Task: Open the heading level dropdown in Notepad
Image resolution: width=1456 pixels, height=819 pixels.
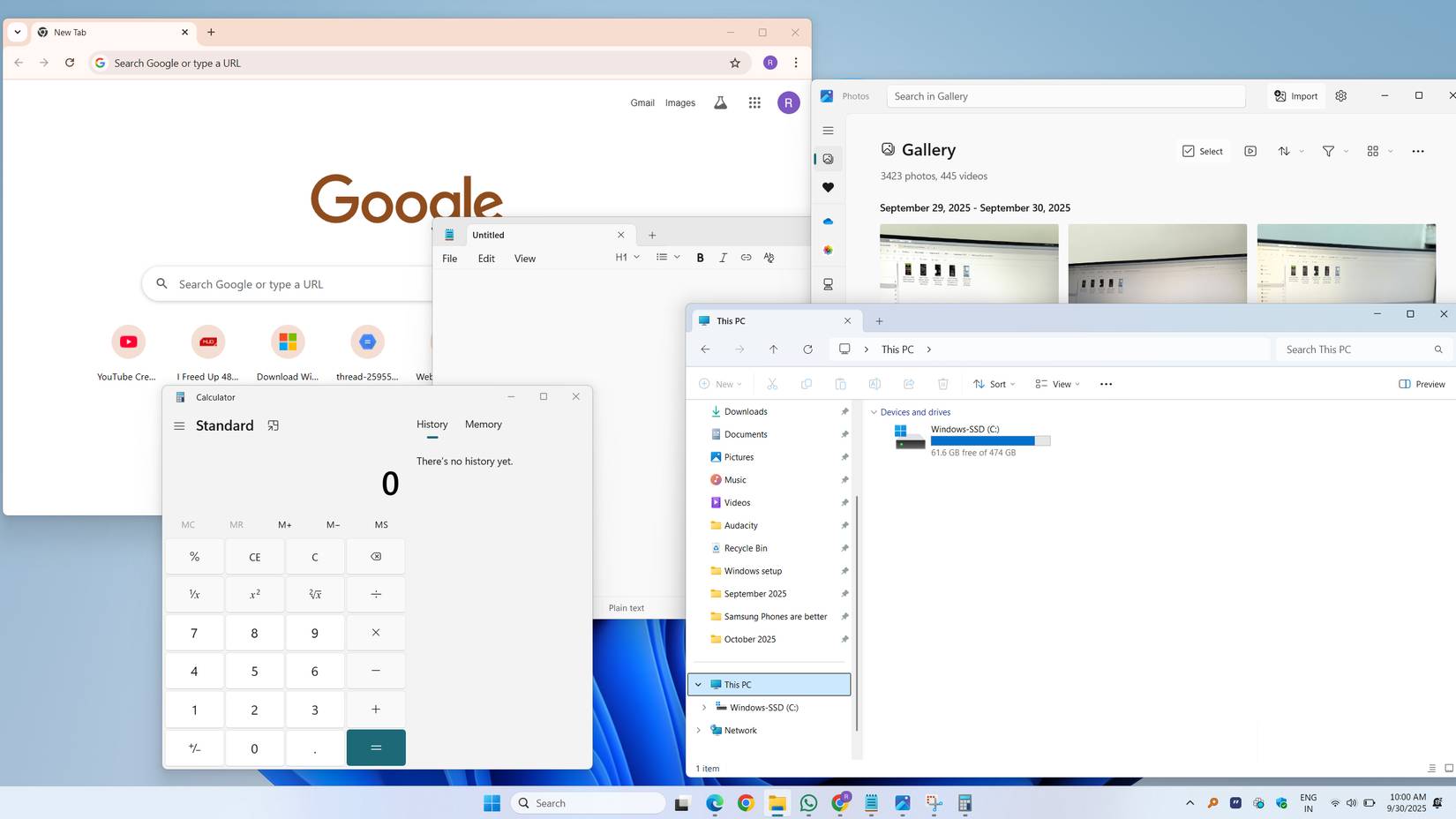Action: [627, 258]
